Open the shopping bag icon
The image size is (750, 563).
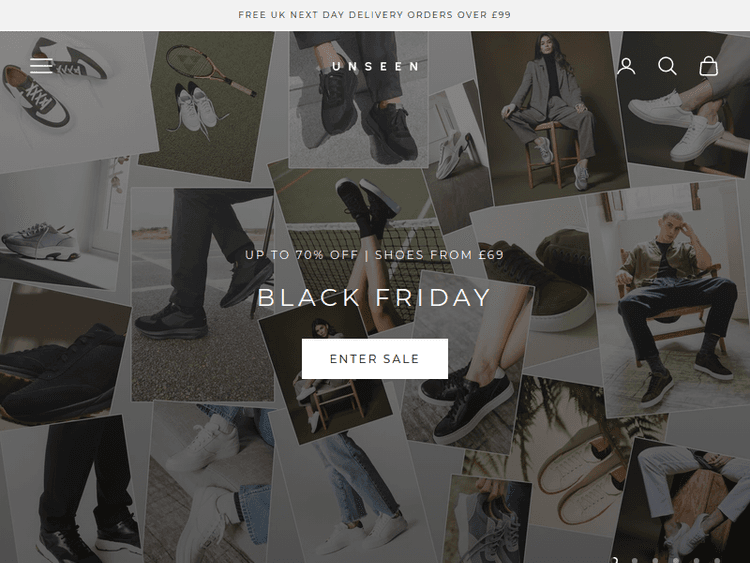pyautogui.click(x=708, y=66)
